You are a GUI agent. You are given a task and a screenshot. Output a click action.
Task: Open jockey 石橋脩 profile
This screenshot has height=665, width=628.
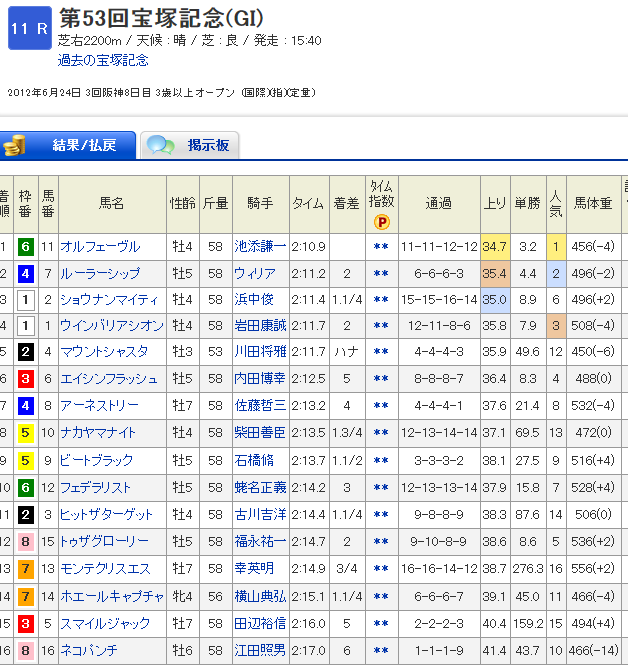point(254,460)
